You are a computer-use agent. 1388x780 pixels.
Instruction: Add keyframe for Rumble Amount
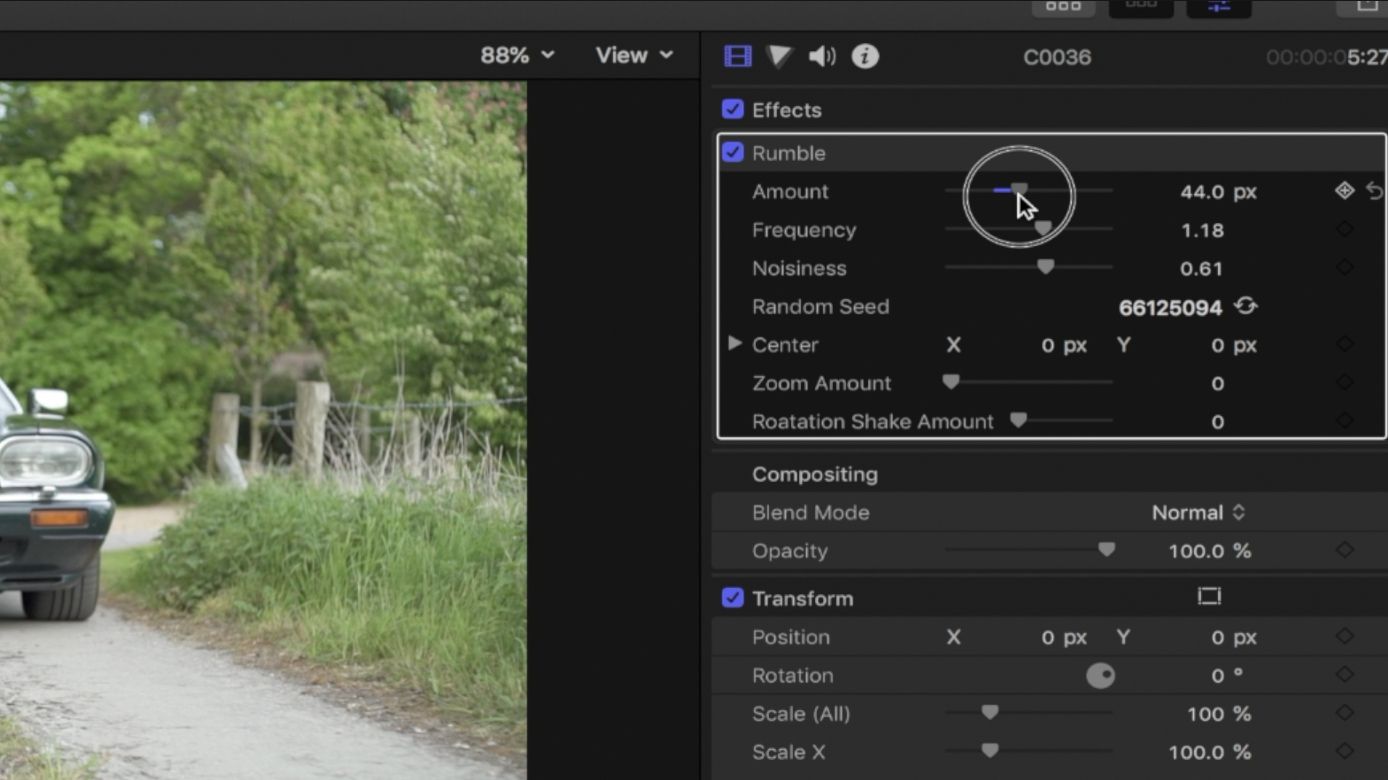[x=1344, y=191]
